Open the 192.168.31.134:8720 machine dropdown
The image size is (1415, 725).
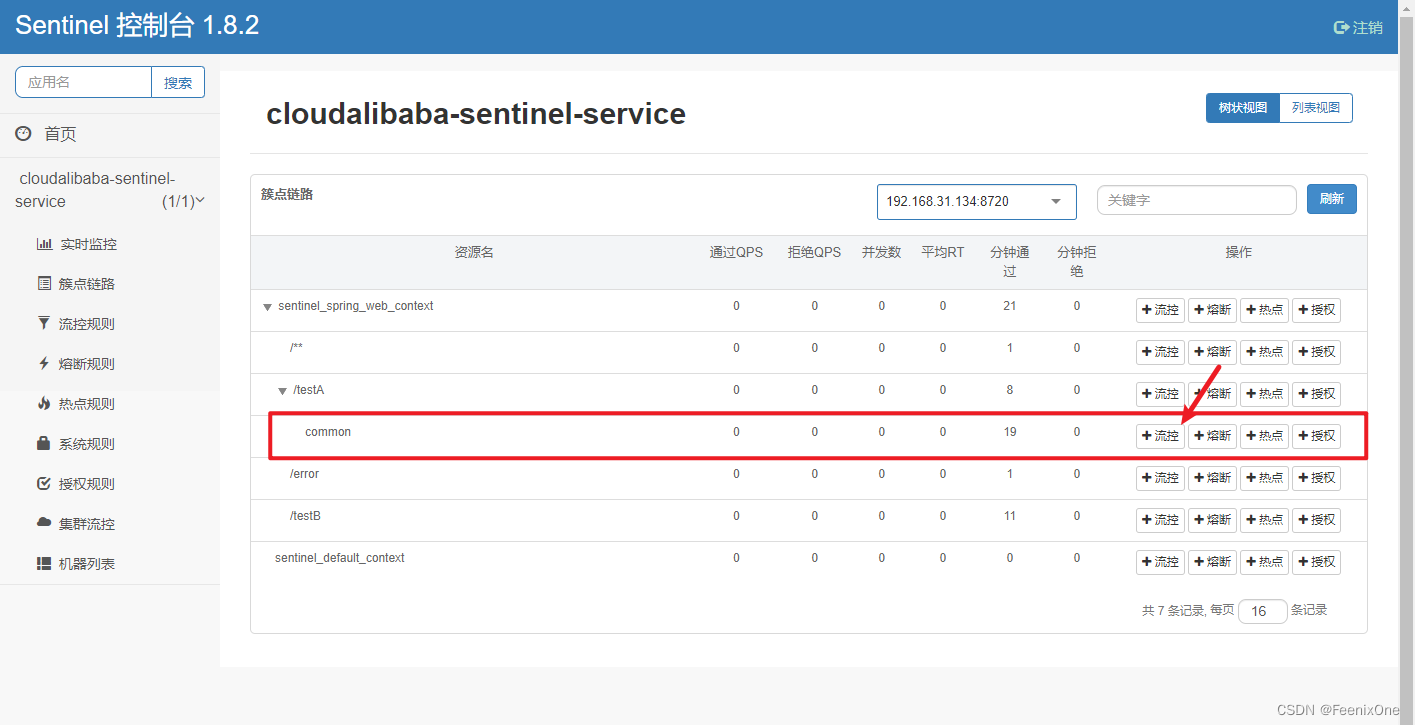[976, 202]
